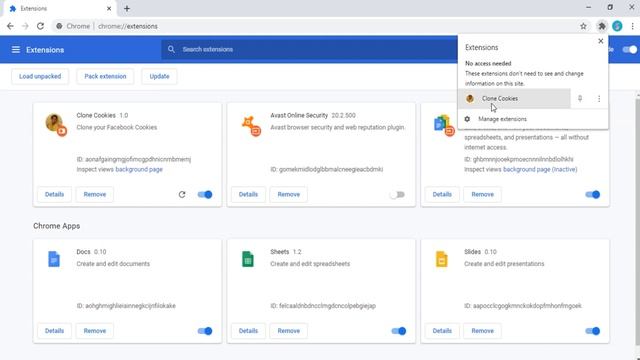Select Clone Cookies in the popup list
The height and width of the screenshot is (360, 640).
[514, 99]
